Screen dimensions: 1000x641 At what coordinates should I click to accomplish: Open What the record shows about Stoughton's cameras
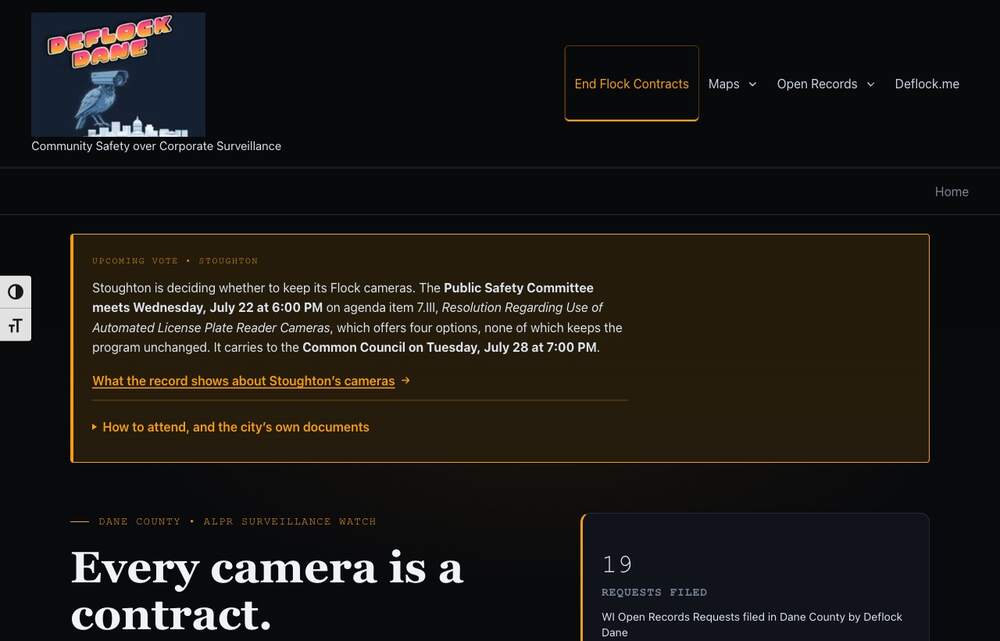coord(244,381)
